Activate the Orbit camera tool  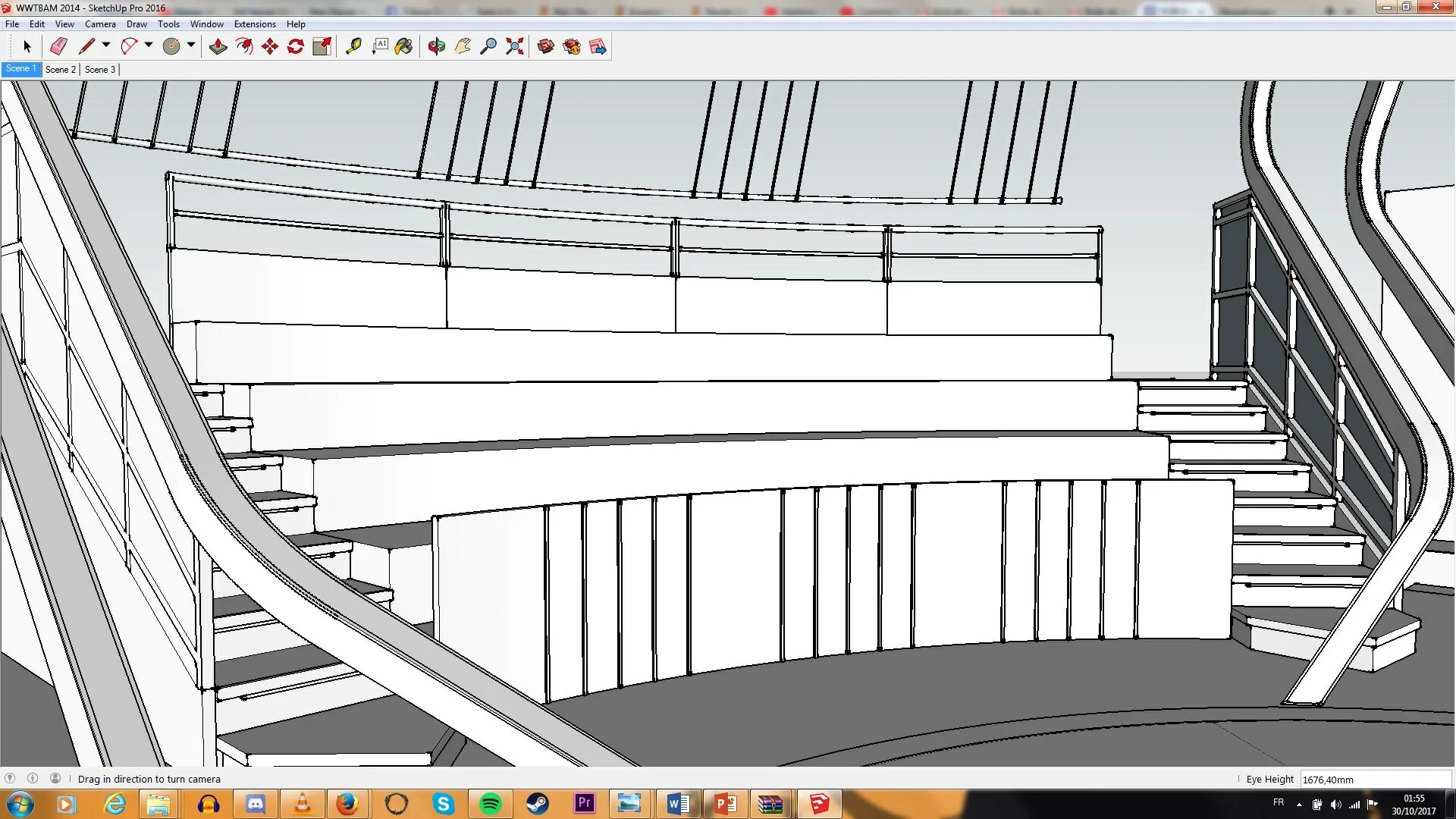point(436,46)
